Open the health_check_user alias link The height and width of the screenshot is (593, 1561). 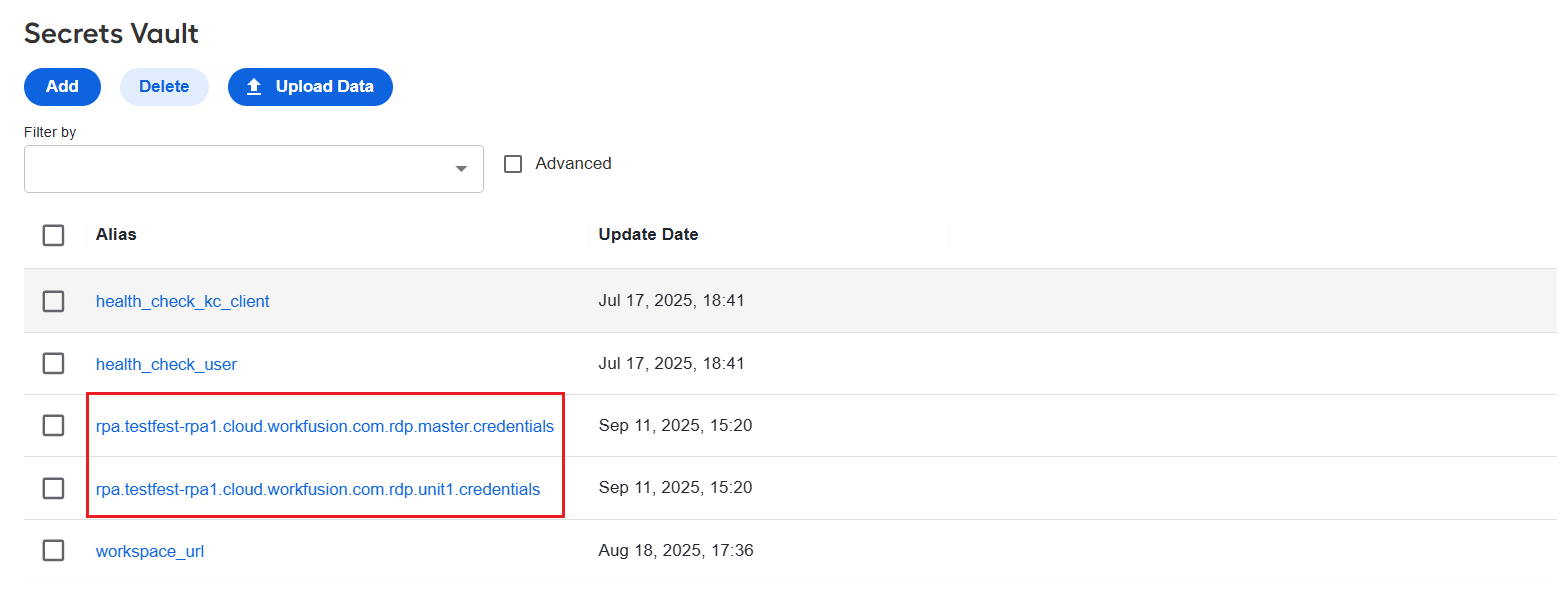click(x=166, y=364)
